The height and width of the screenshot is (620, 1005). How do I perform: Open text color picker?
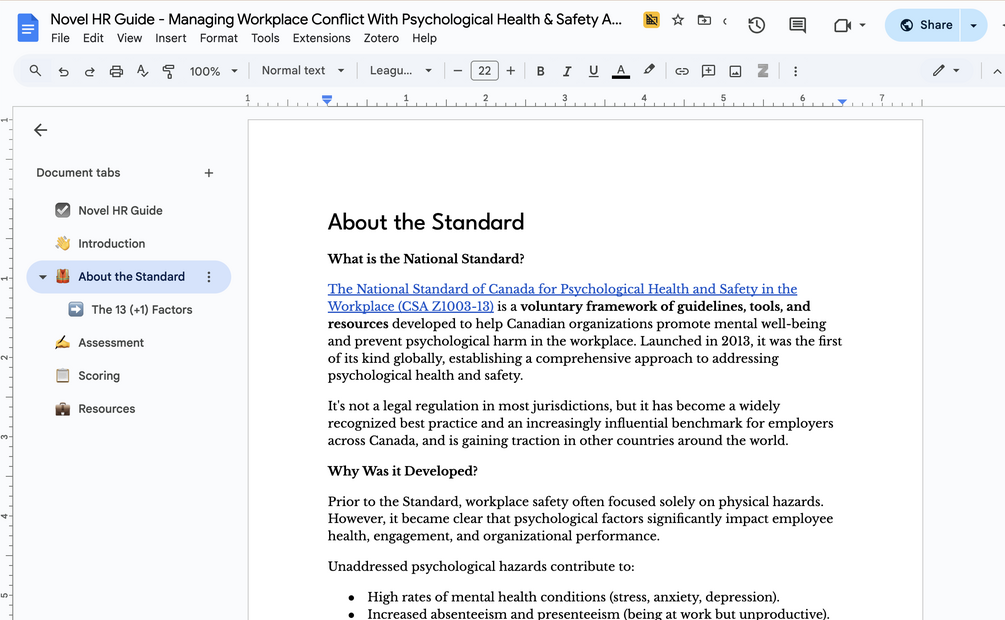(x=620, y=71)
